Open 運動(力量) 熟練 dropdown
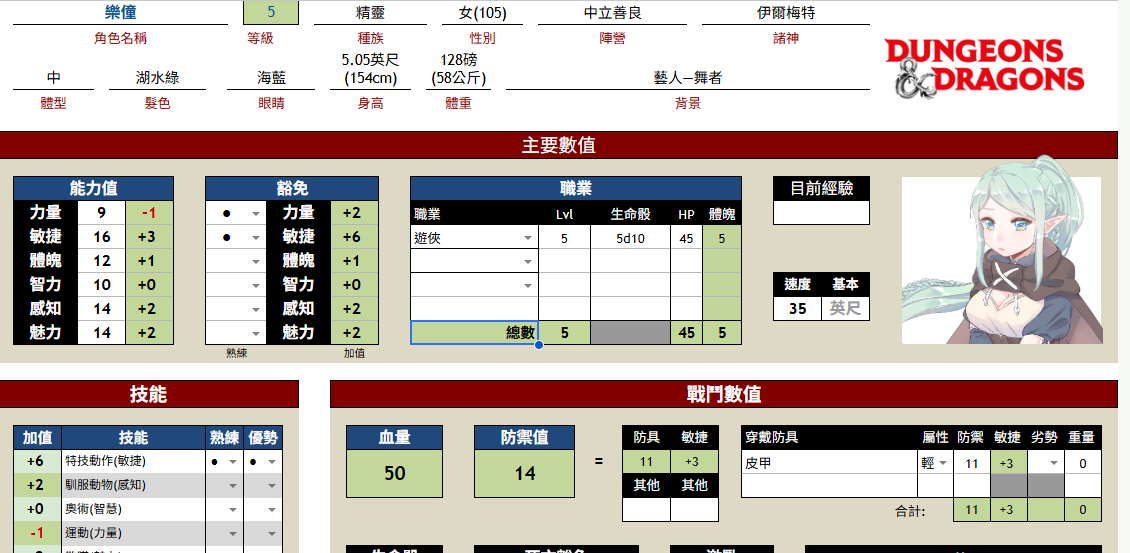Viewport: 1130px width, 553px height. [x=232, y=534]
